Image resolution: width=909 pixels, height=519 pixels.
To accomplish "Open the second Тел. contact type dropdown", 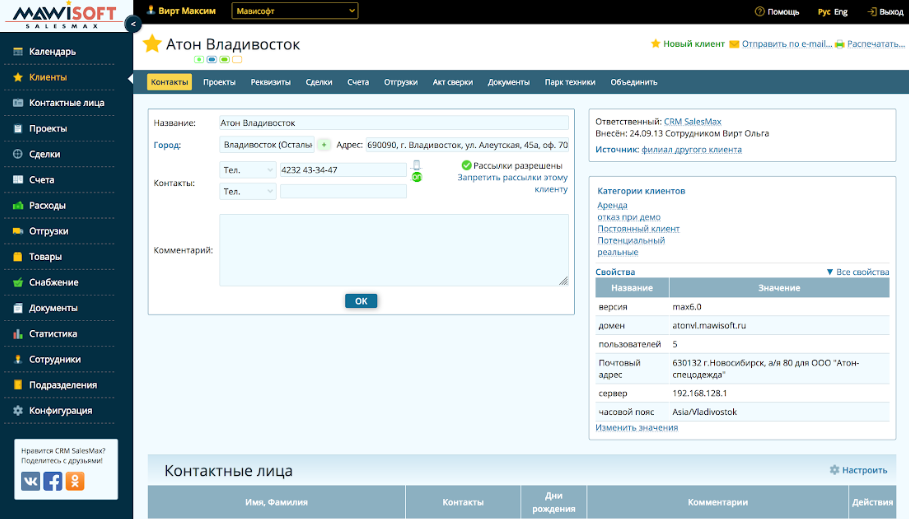I will pyautogui.click(x=248, y=191).
